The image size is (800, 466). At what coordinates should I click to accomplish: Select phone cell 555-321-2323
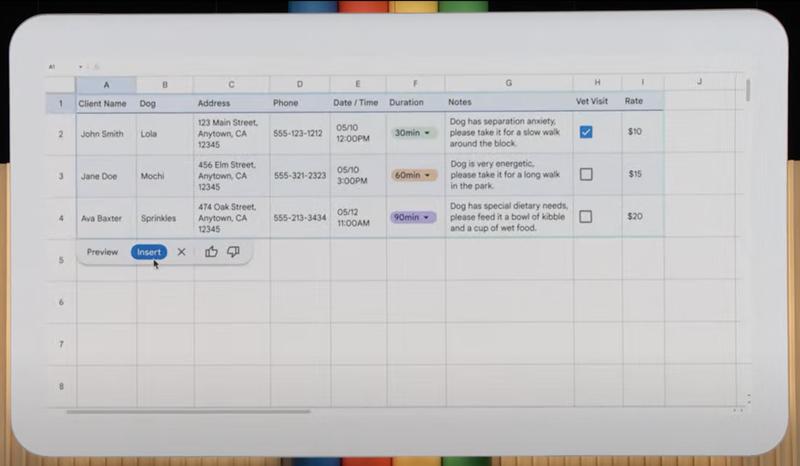pyautogui.click(x=300, y=176)
